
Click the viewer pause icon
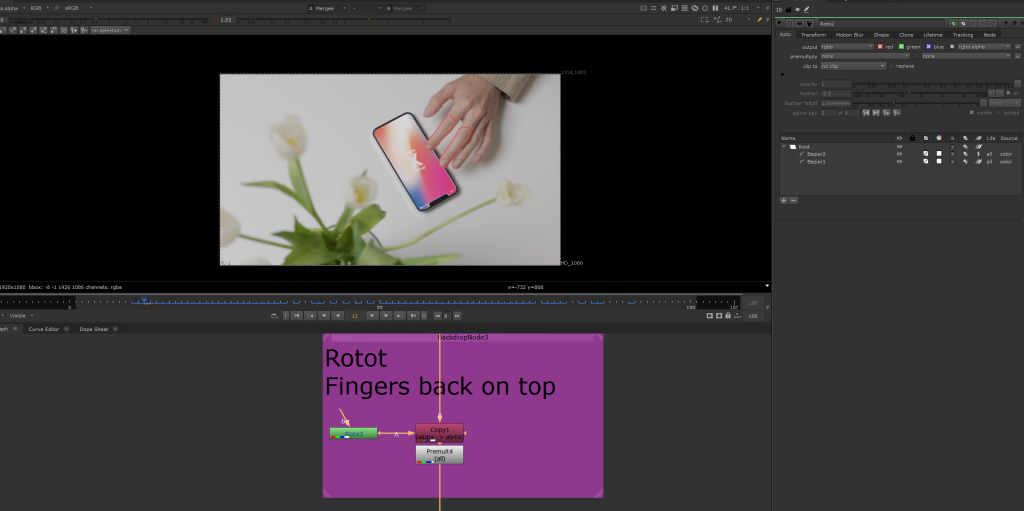click(716, 8)
